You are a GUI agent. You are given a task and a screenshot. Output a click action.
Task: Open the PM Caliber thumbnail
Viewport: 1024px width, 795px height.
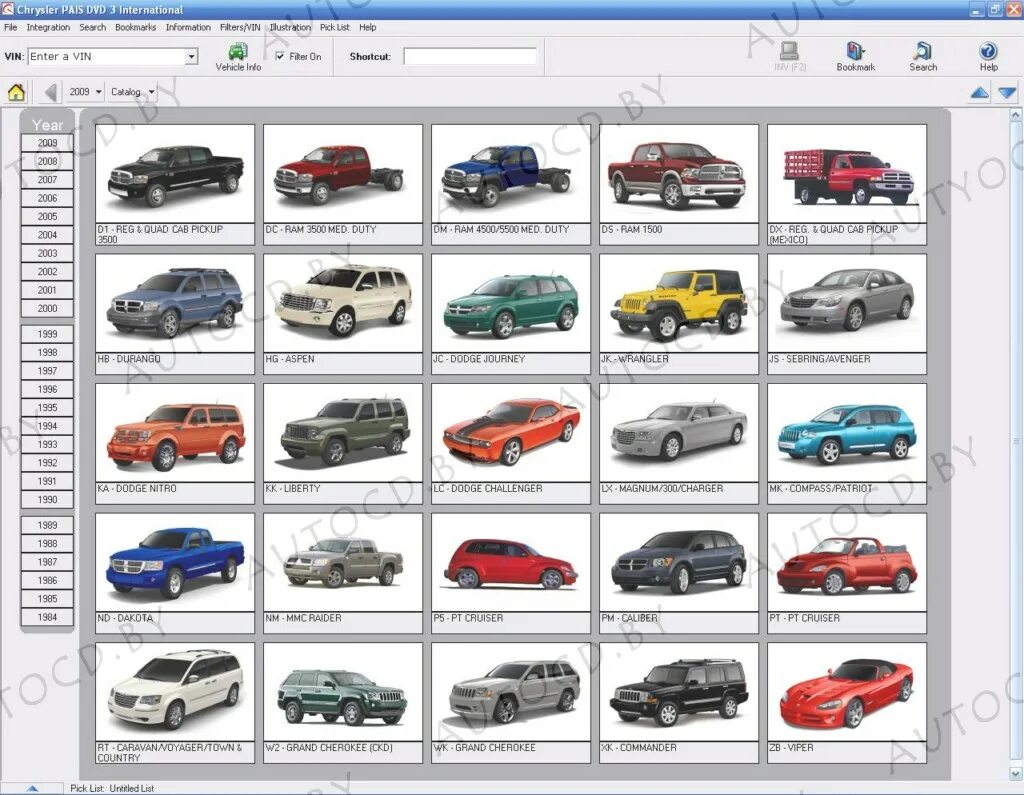click(679, 562)
